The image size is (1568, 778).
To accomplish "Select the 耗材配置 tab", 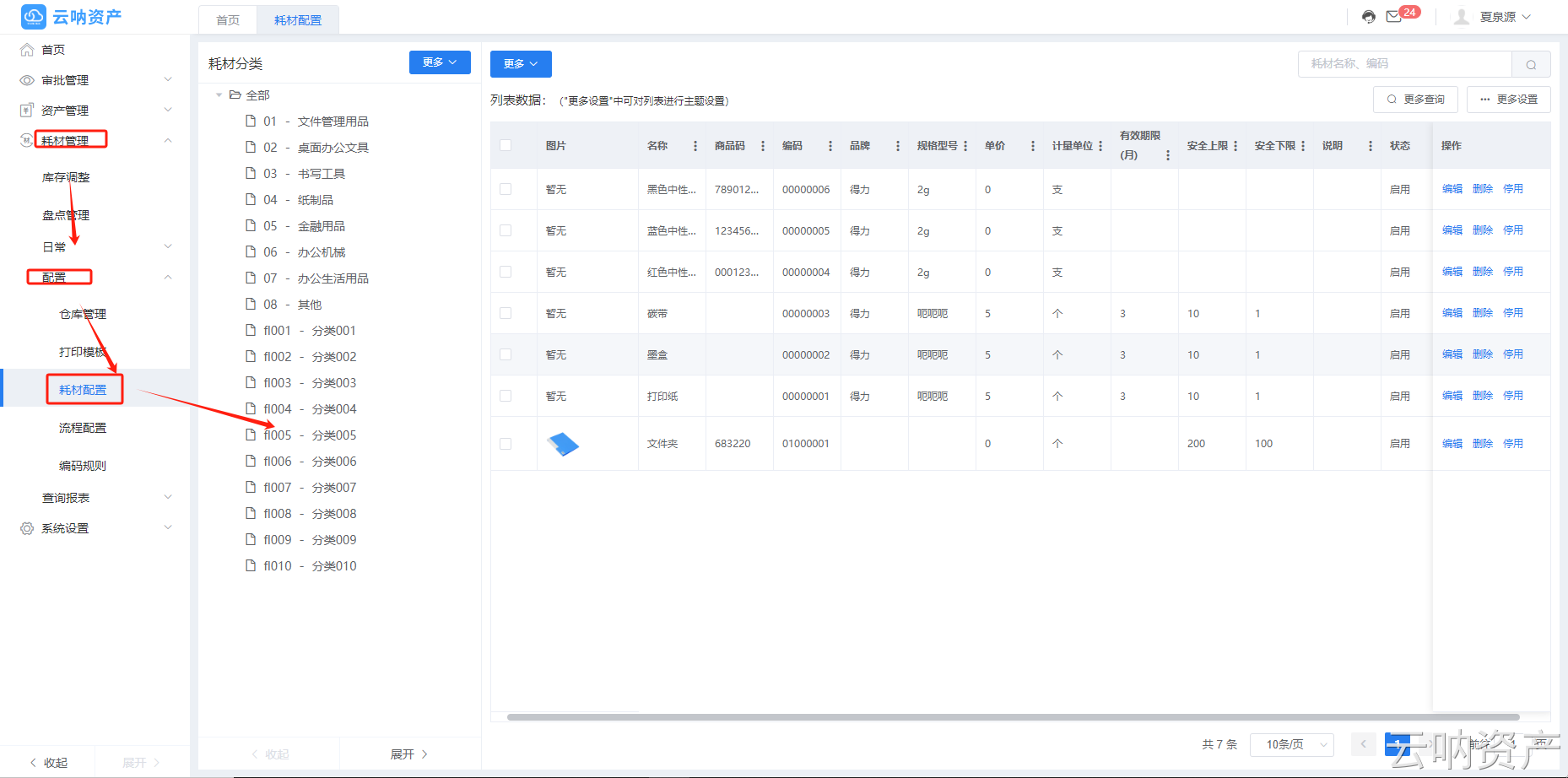I will click(298, 20).
